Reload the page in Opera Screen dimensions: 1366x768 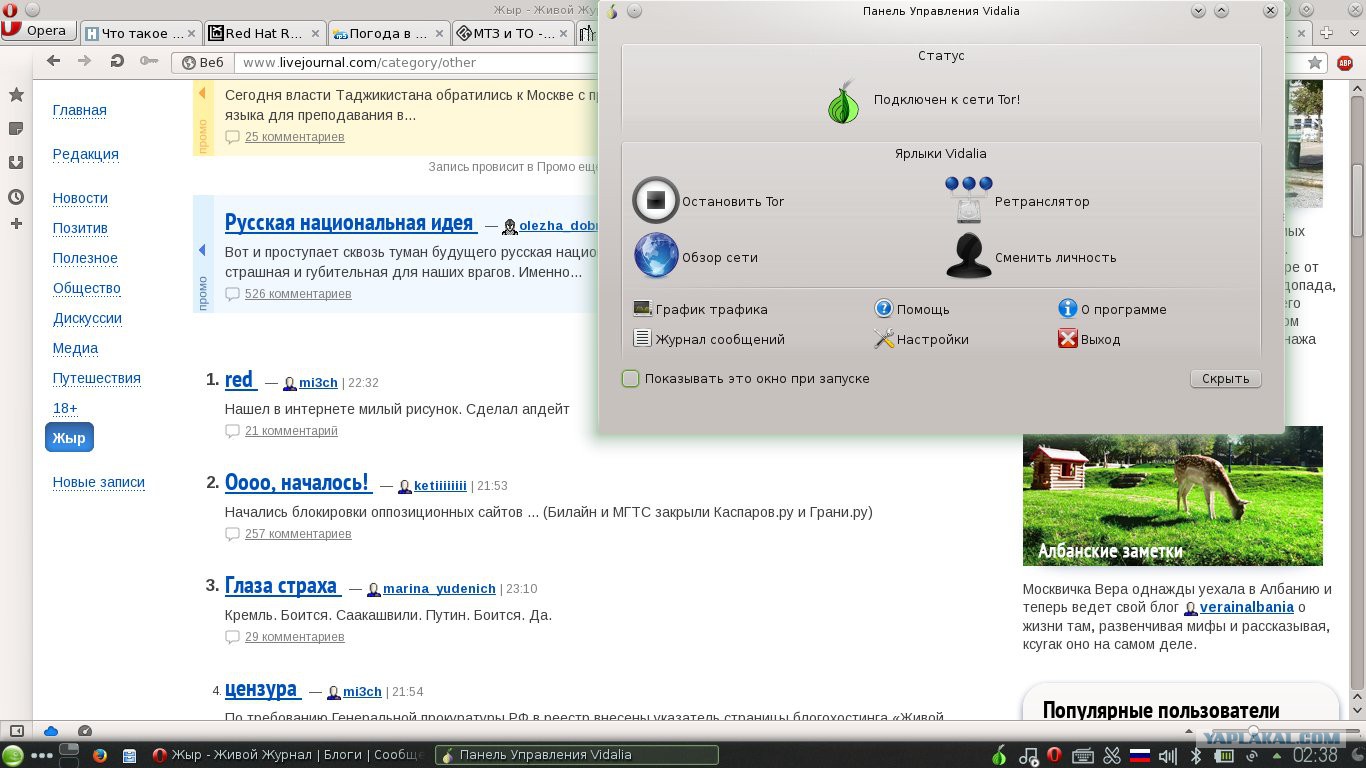(117, 62)
